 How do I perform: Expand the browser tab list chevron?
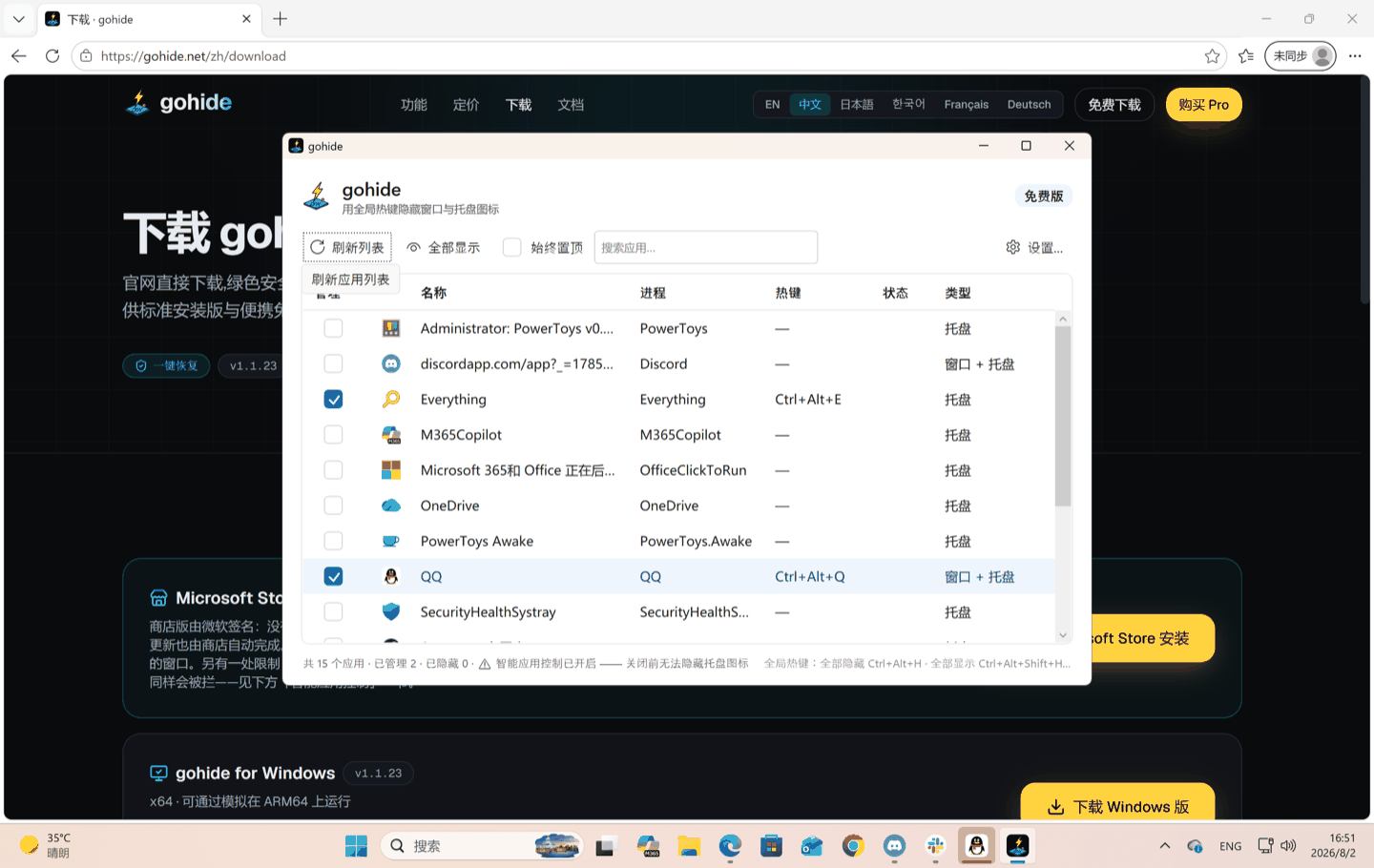point(19,19)
